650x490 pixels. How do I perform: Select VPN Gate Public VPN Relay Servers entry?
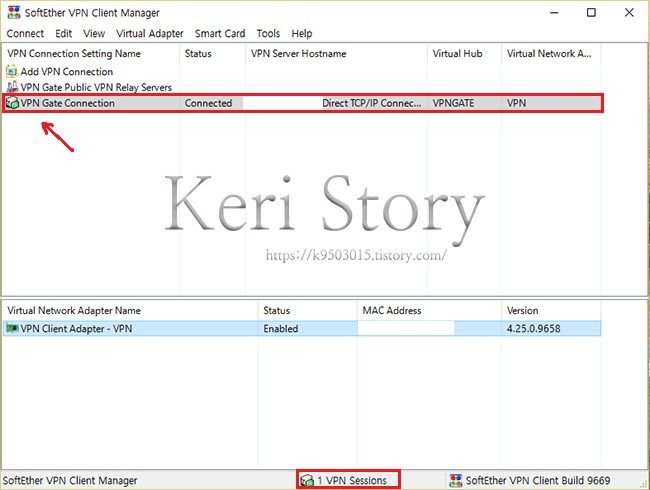coord(96,87)
